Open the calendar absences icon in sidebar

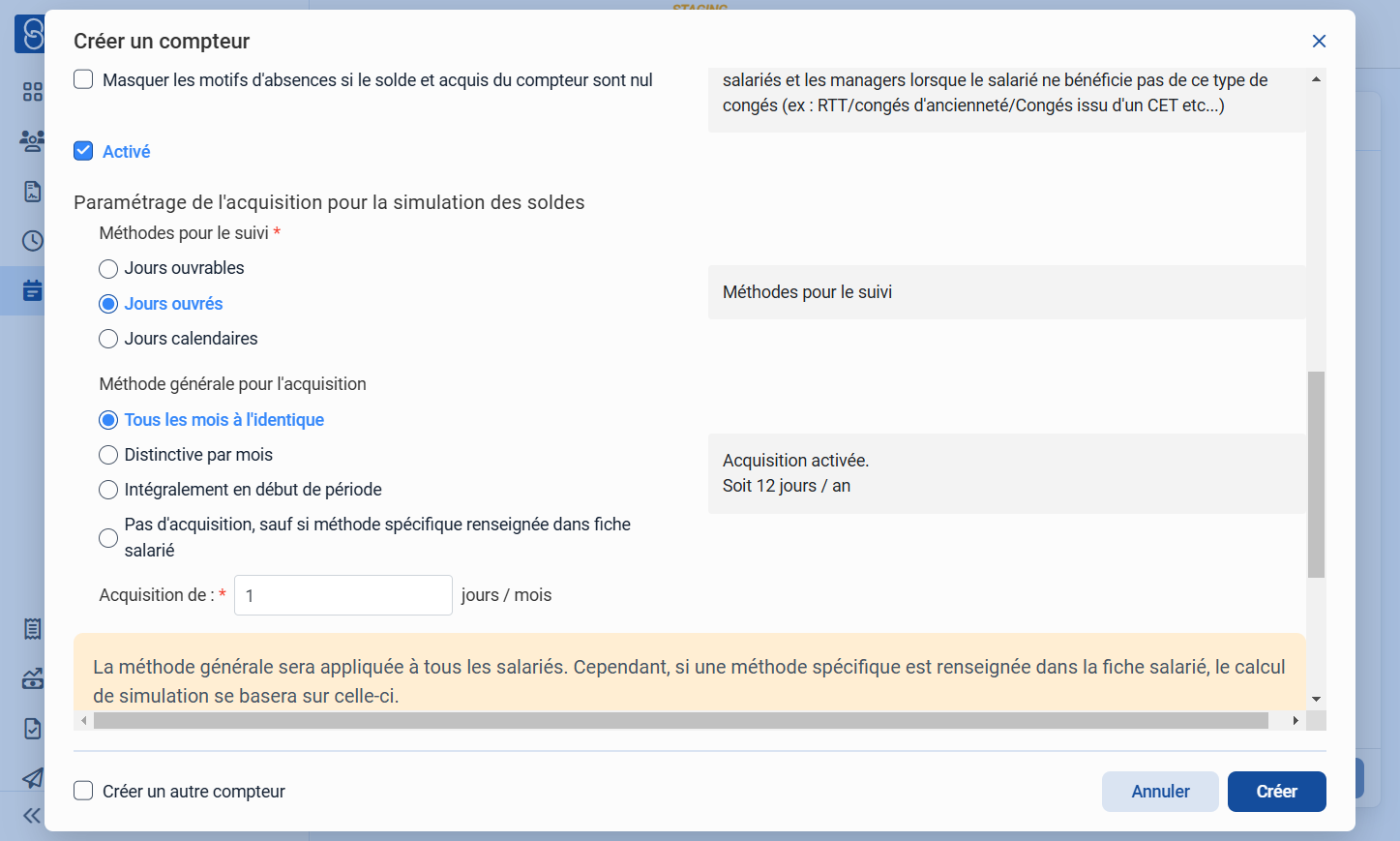tap(32, 290)
